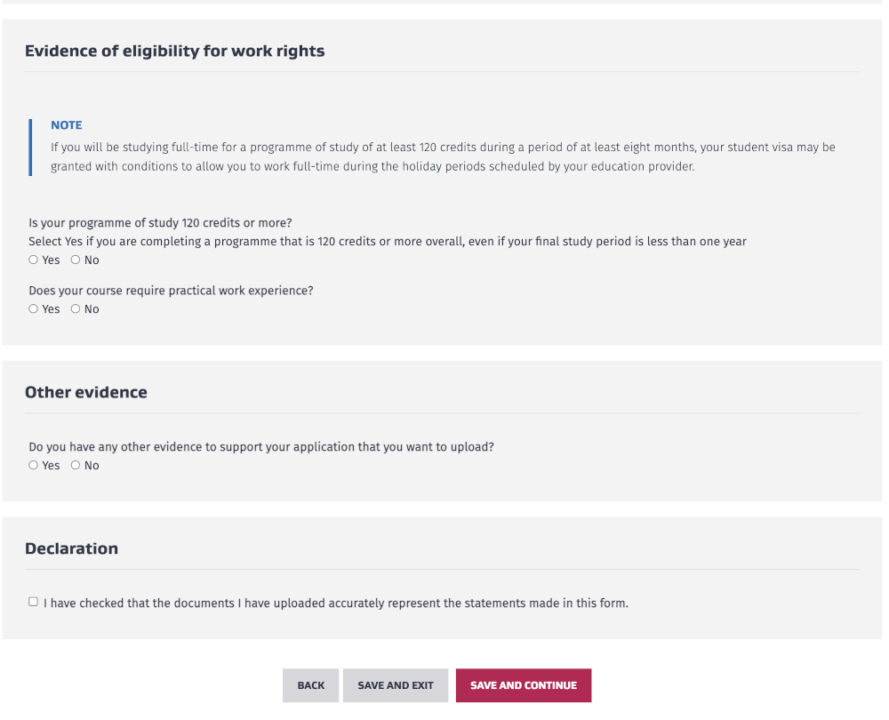889x720 pixels.
Task: Choose No for 120 credits programme question
Action: (x=75, y=260)
